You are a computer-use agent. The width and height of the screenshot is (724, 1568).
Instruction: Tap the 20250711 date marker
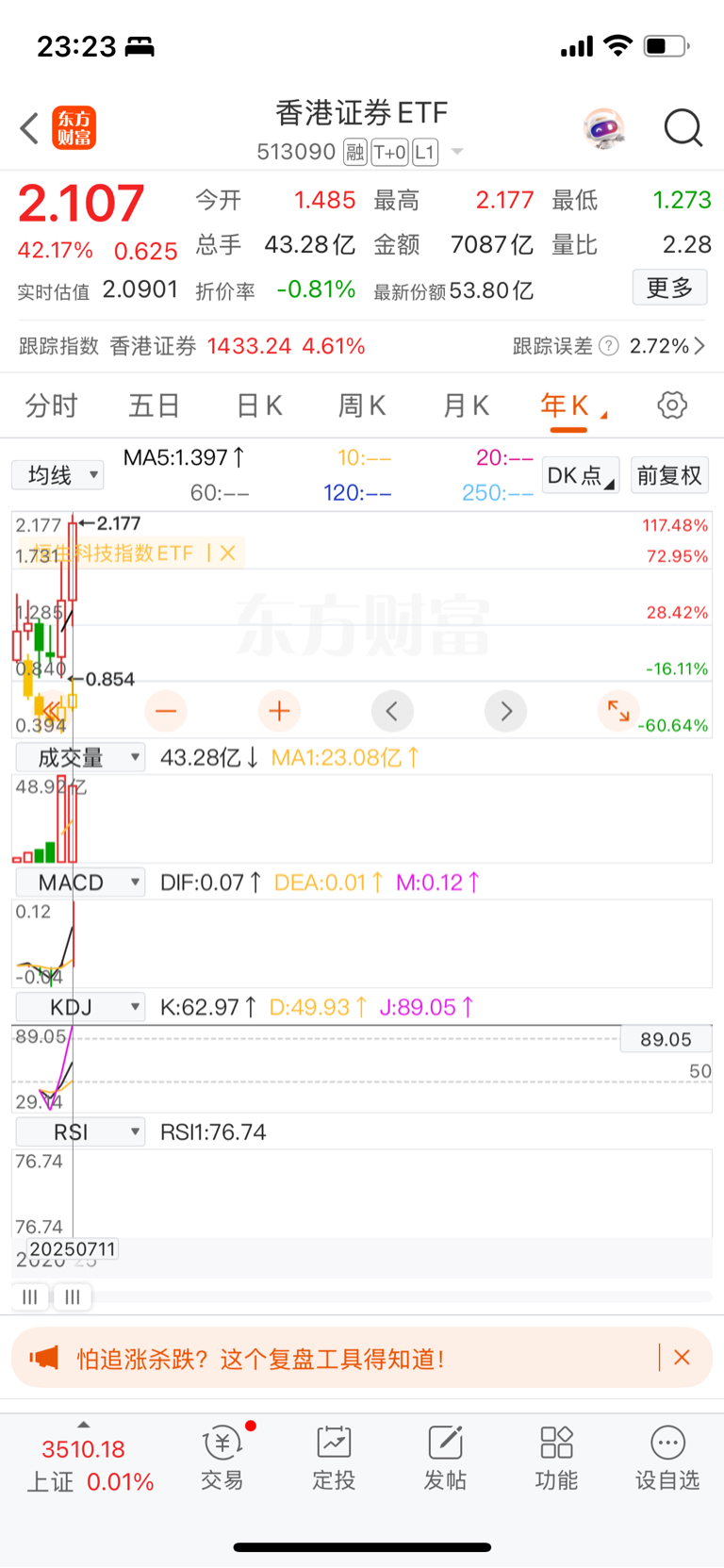pos(73,1249)
